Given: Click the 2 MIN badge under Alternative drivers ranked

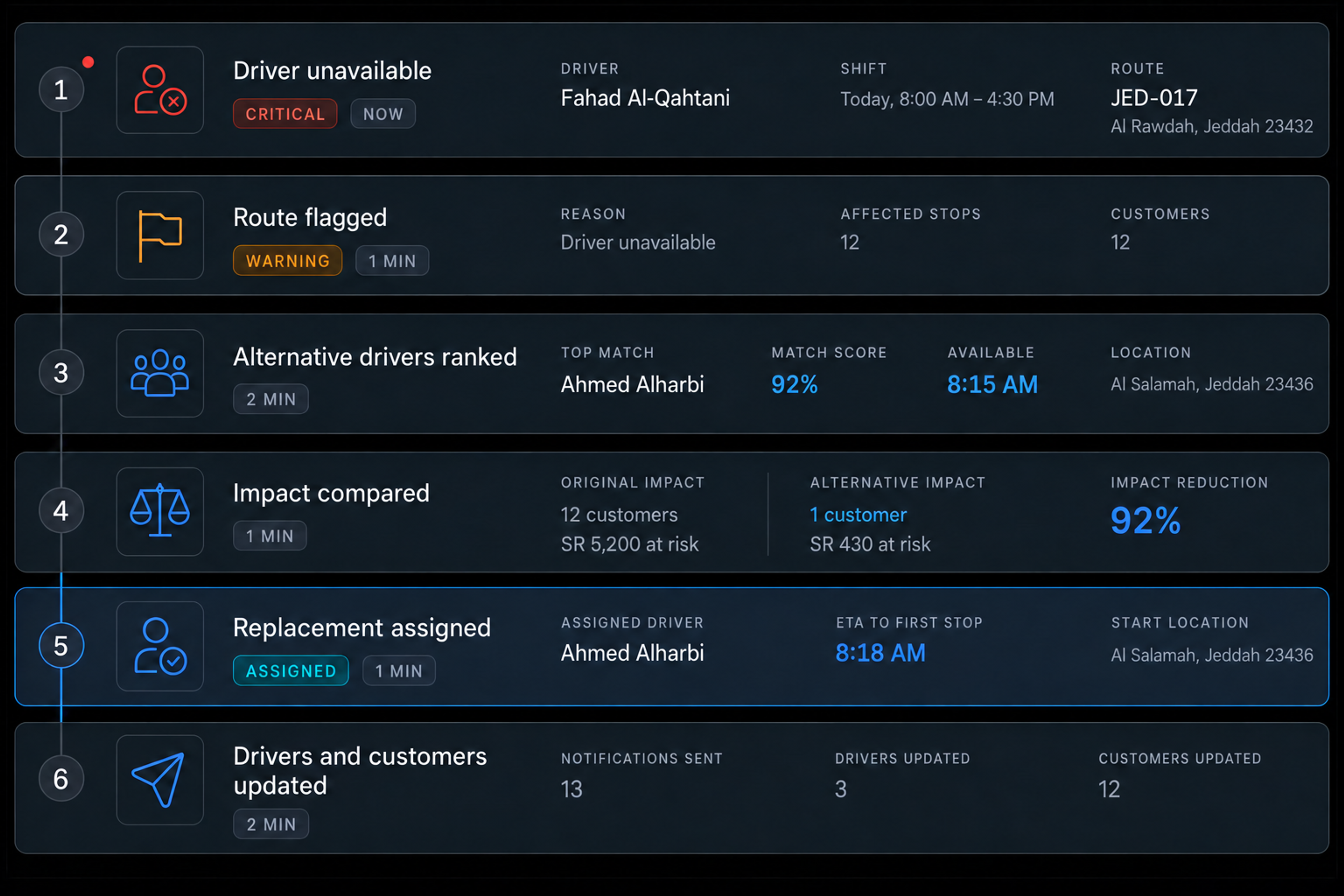Looking at the screenshot, I should (271, 399).
